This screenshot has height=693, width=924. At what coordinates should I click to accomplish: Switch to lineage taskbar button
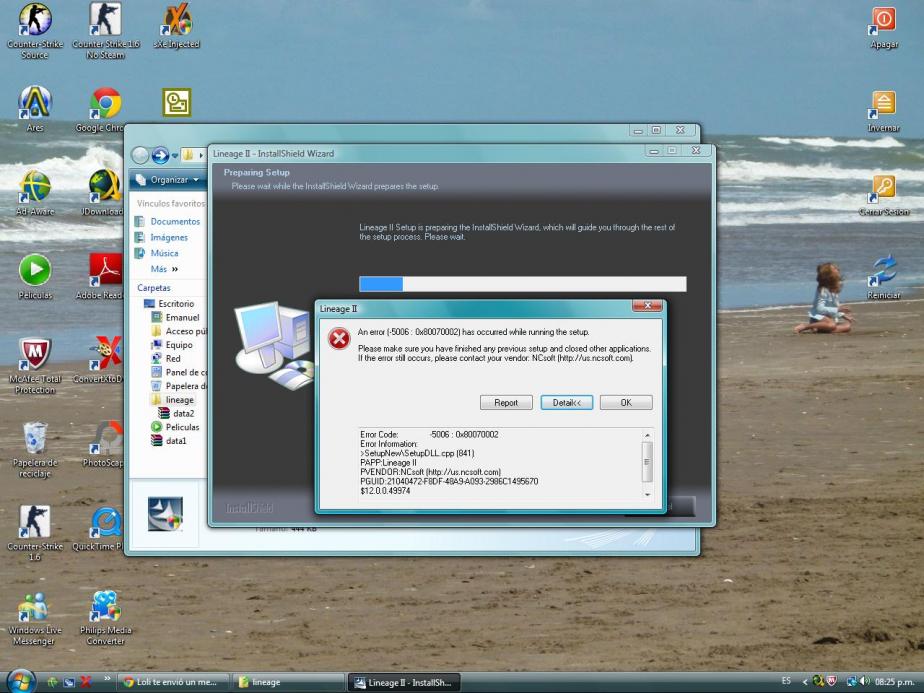(x=288, y=682)
